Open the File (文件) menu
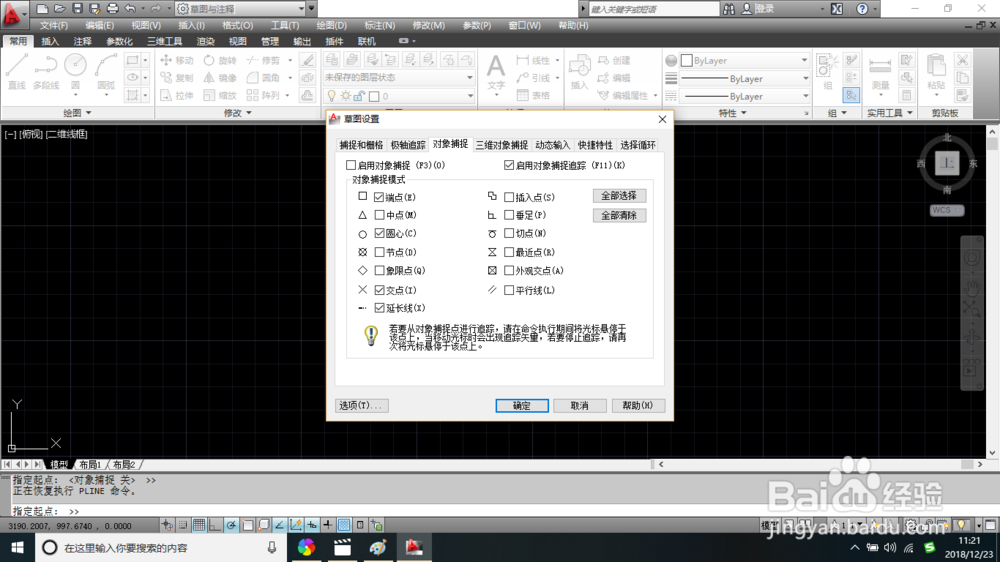Image resolution: width=1000 pixels, height=562 pixels. click(54, 26)
